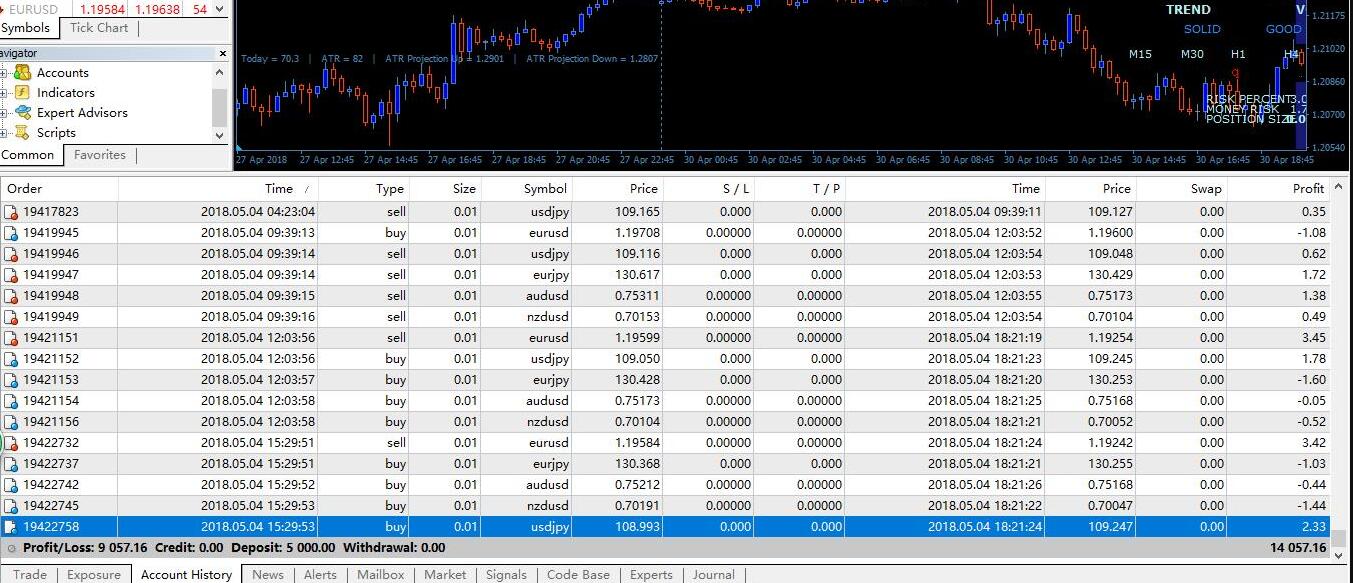Switch to the Trade tab
The height and width of the screenshot is (583, 1353).
[29, 575]
